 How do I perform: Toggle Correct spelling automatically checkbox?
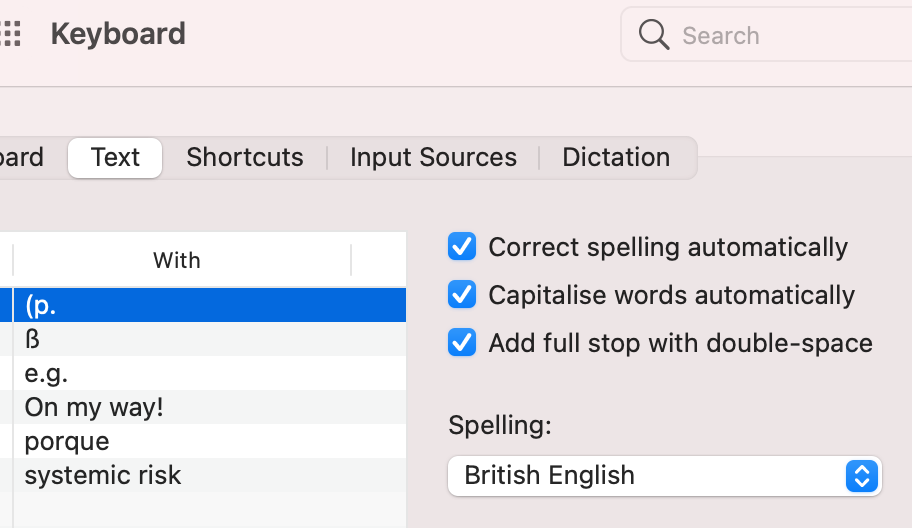pos(462,247)
